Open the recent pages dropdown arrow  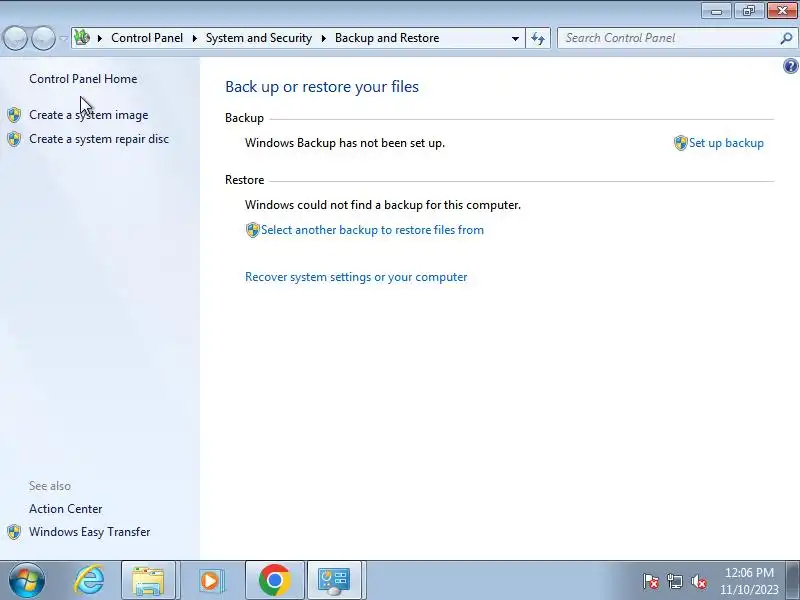coord(63,38)
